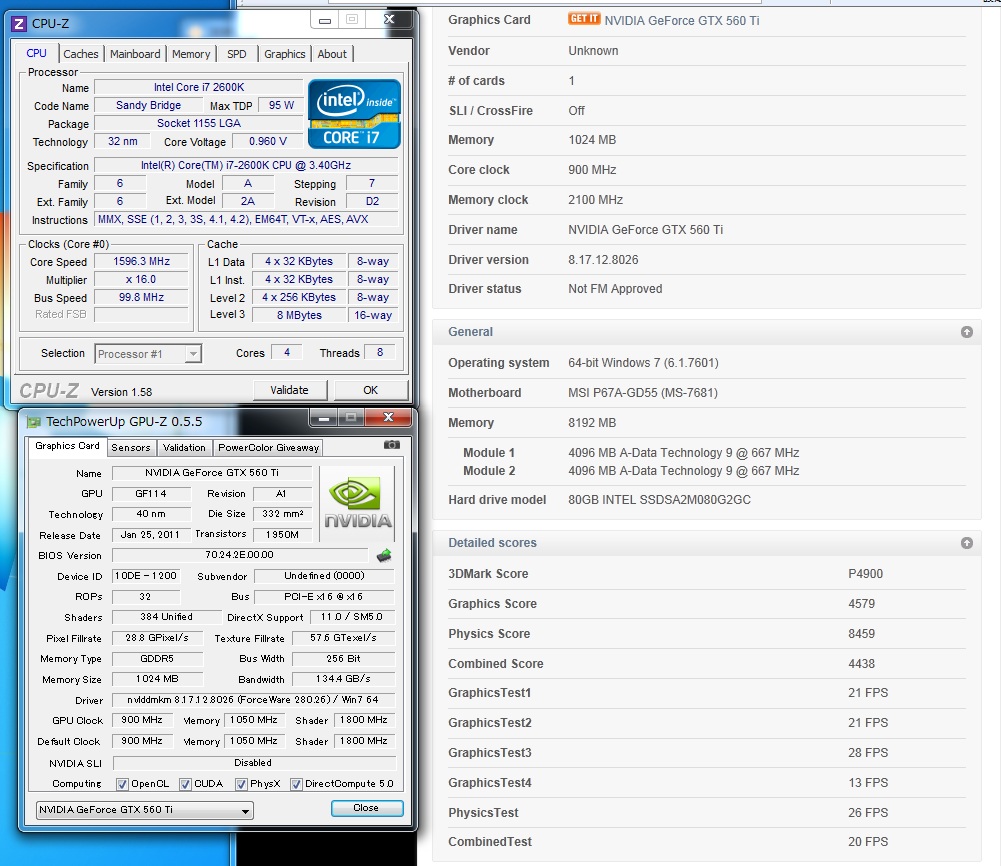This screenshot has width=1001, height=866.
Task: Toggle the PhysX checkbox
Action: coord(241,784)
